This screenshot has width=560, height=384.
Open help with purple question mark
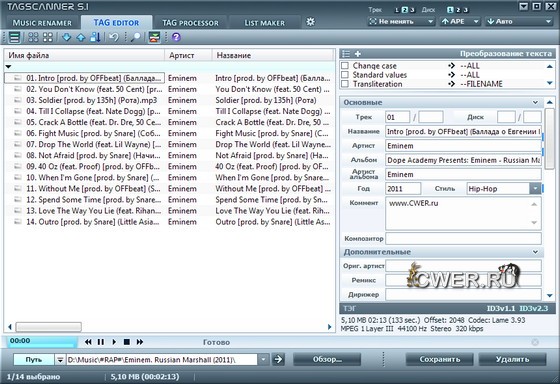pos(176,37)
